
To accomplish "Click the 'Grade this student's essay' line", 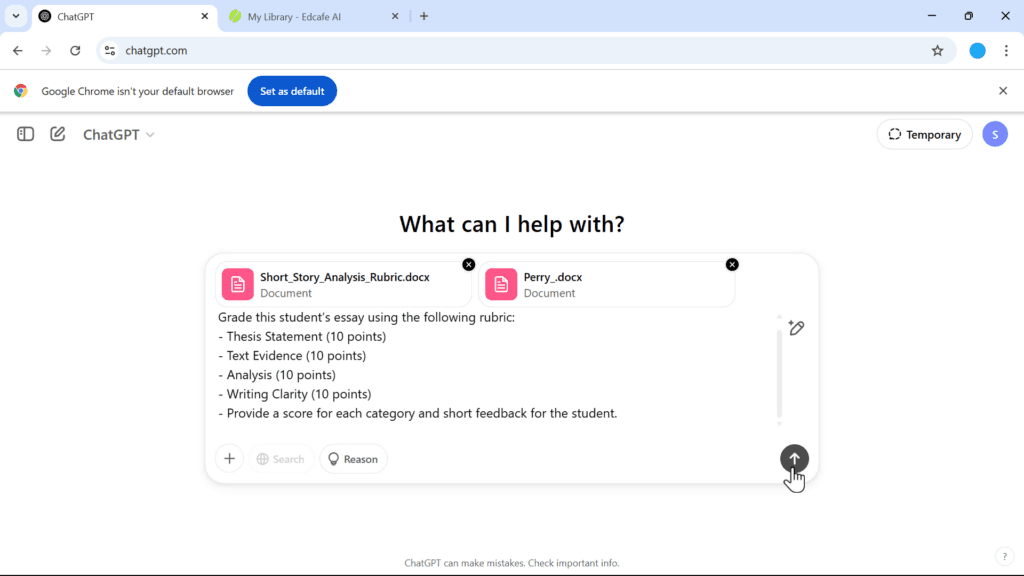I will [366, 317].
